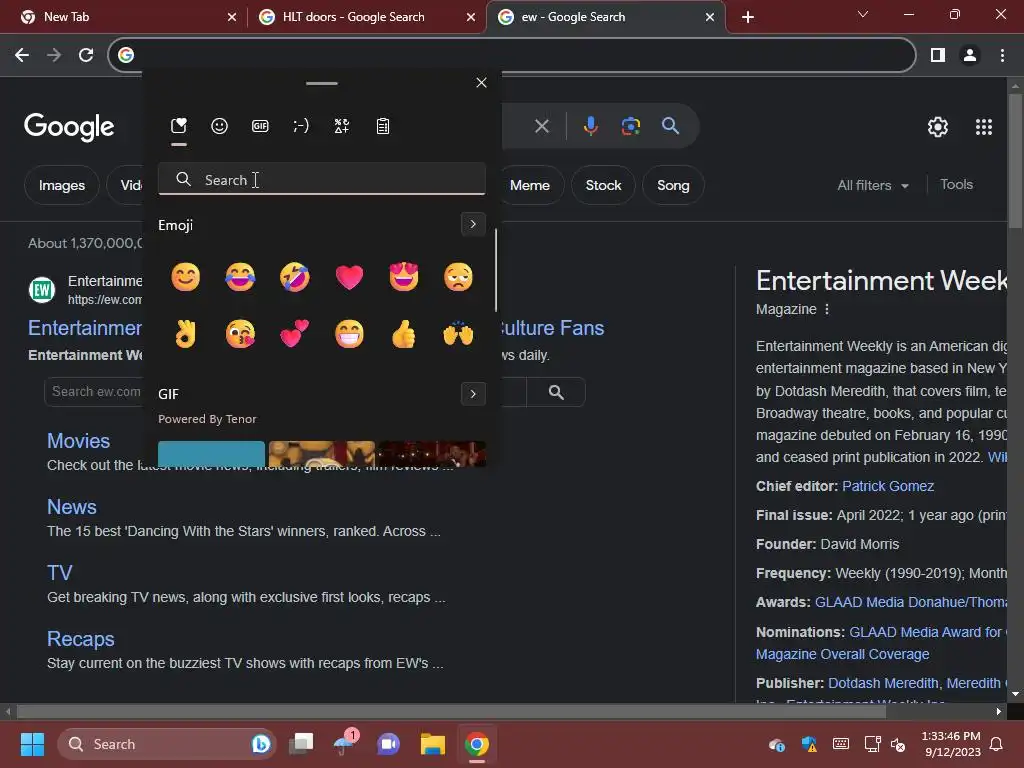The height and width of the screenshot is (768, 1024).
Task: Clear the Google search box
Action: [541, 125]
